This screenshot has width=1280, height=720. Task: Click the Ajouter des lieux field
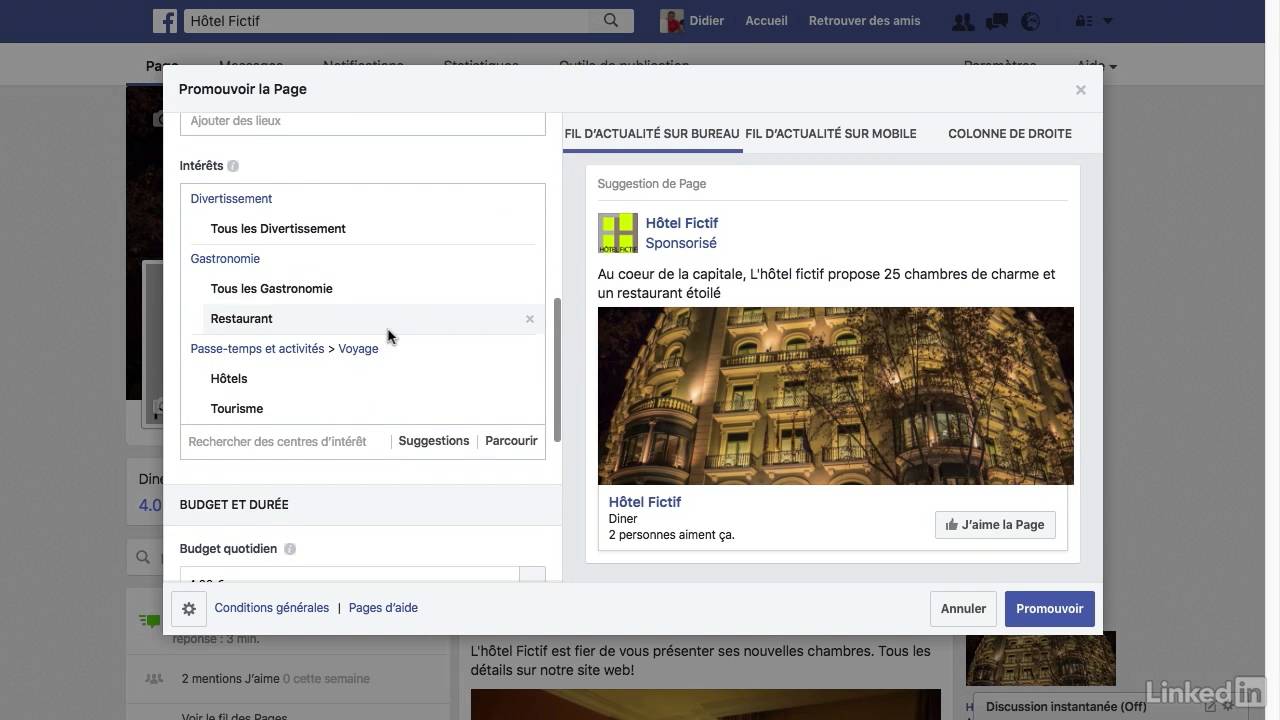pyautogui.click(x=363, y=121)
